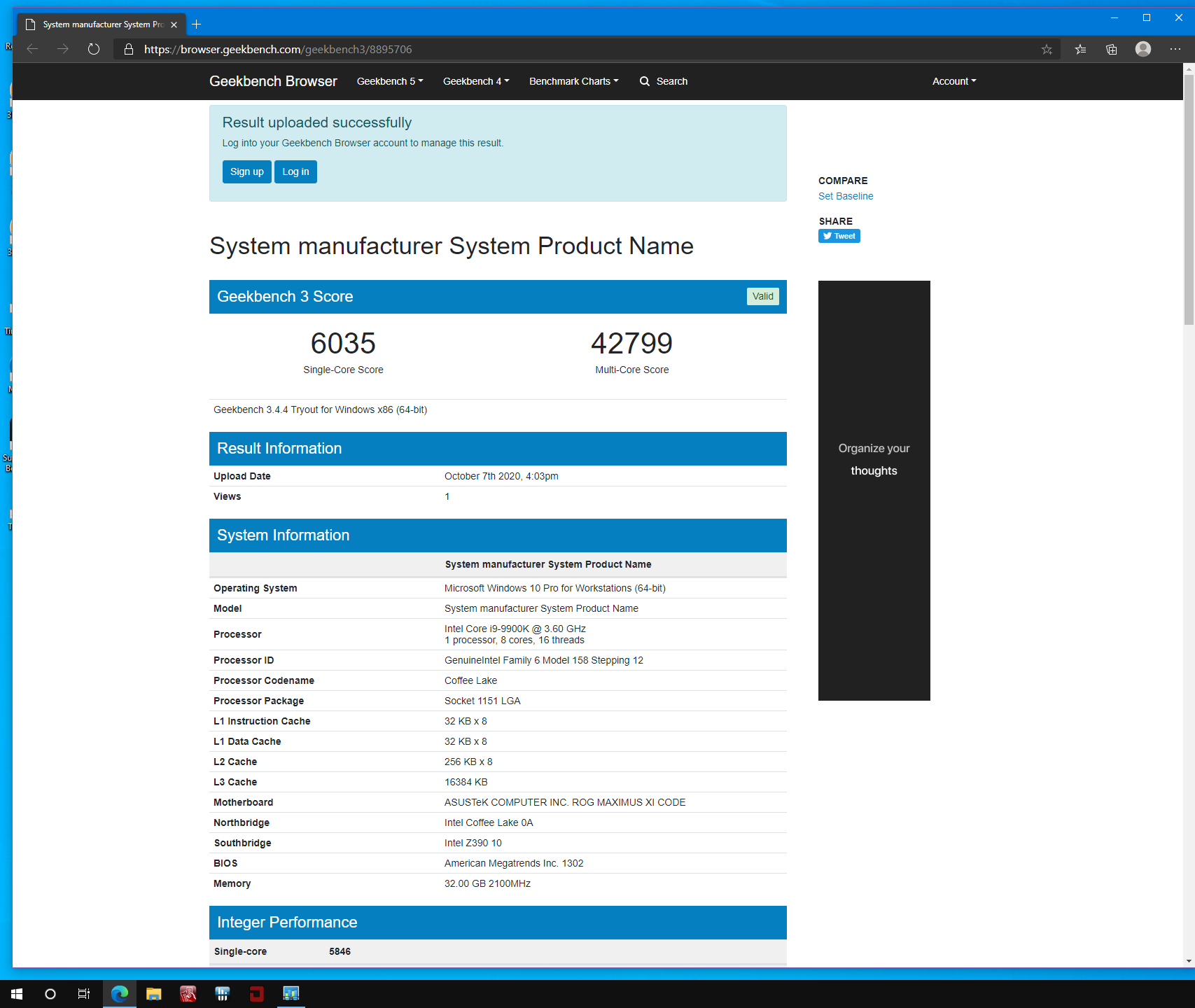Open Cortana search circle on the taskbar
The height and width of the screenshot is (1008, 1195).
[x=50, y=994]
